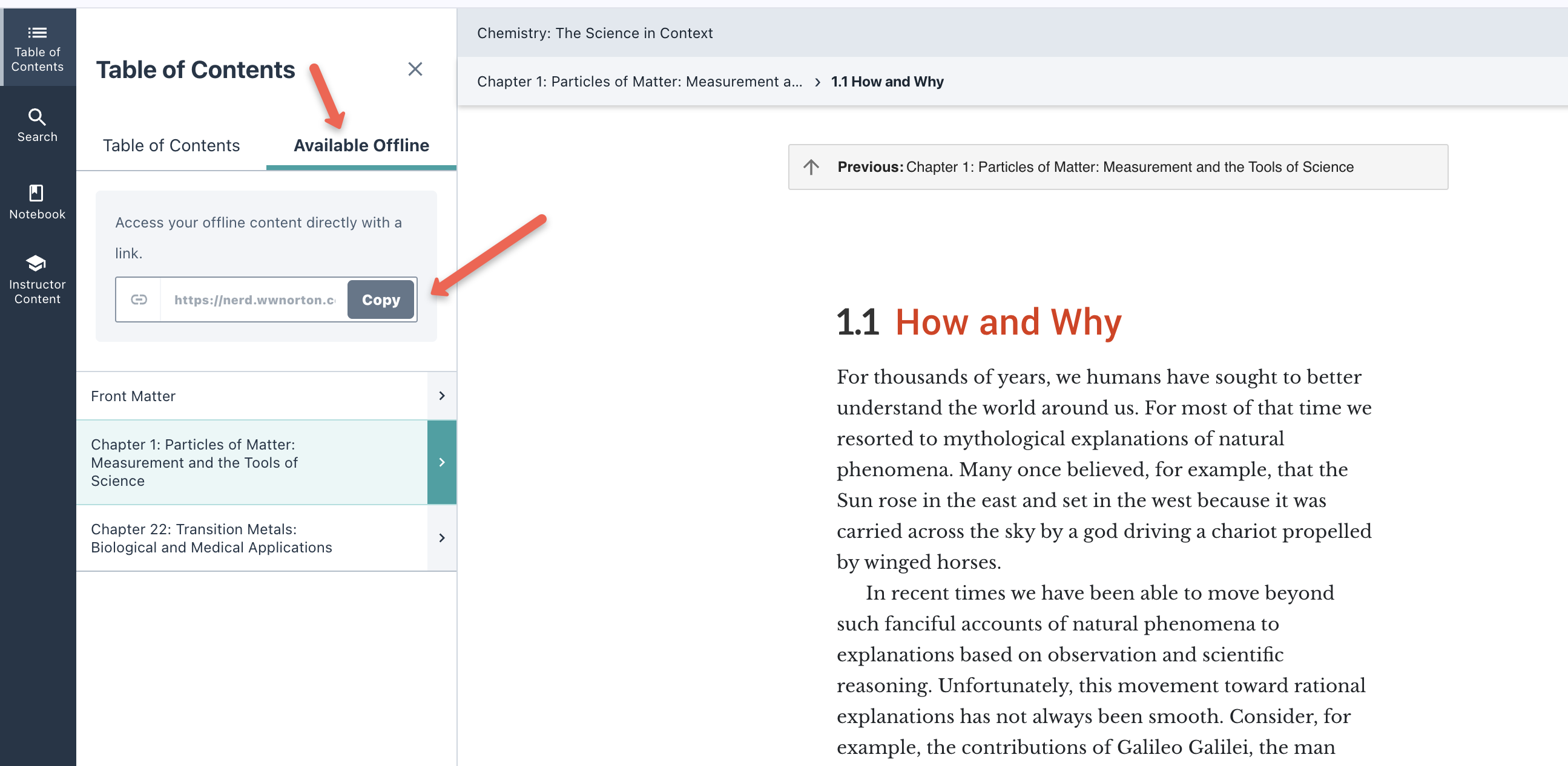Expand the Front Matter section
This screenshot has height=766, width=1568.
442,396
